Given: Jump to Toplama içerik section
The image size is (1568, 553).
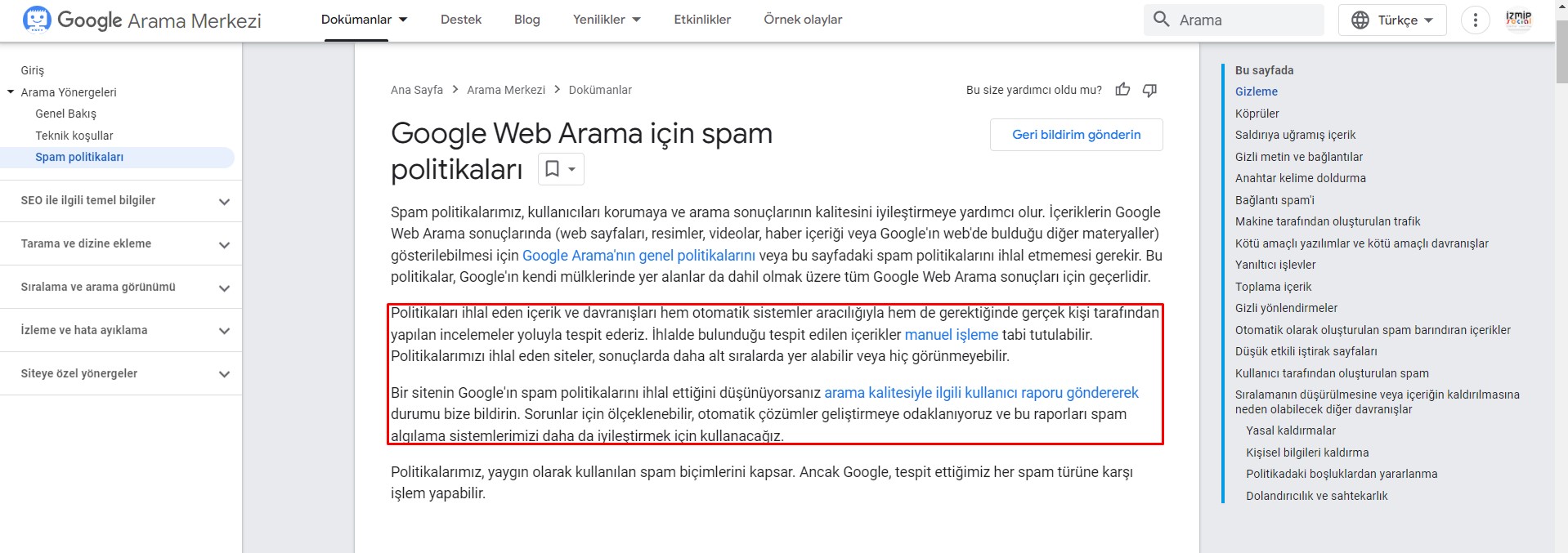Looking at the screenshot, I should point(1274,287).
